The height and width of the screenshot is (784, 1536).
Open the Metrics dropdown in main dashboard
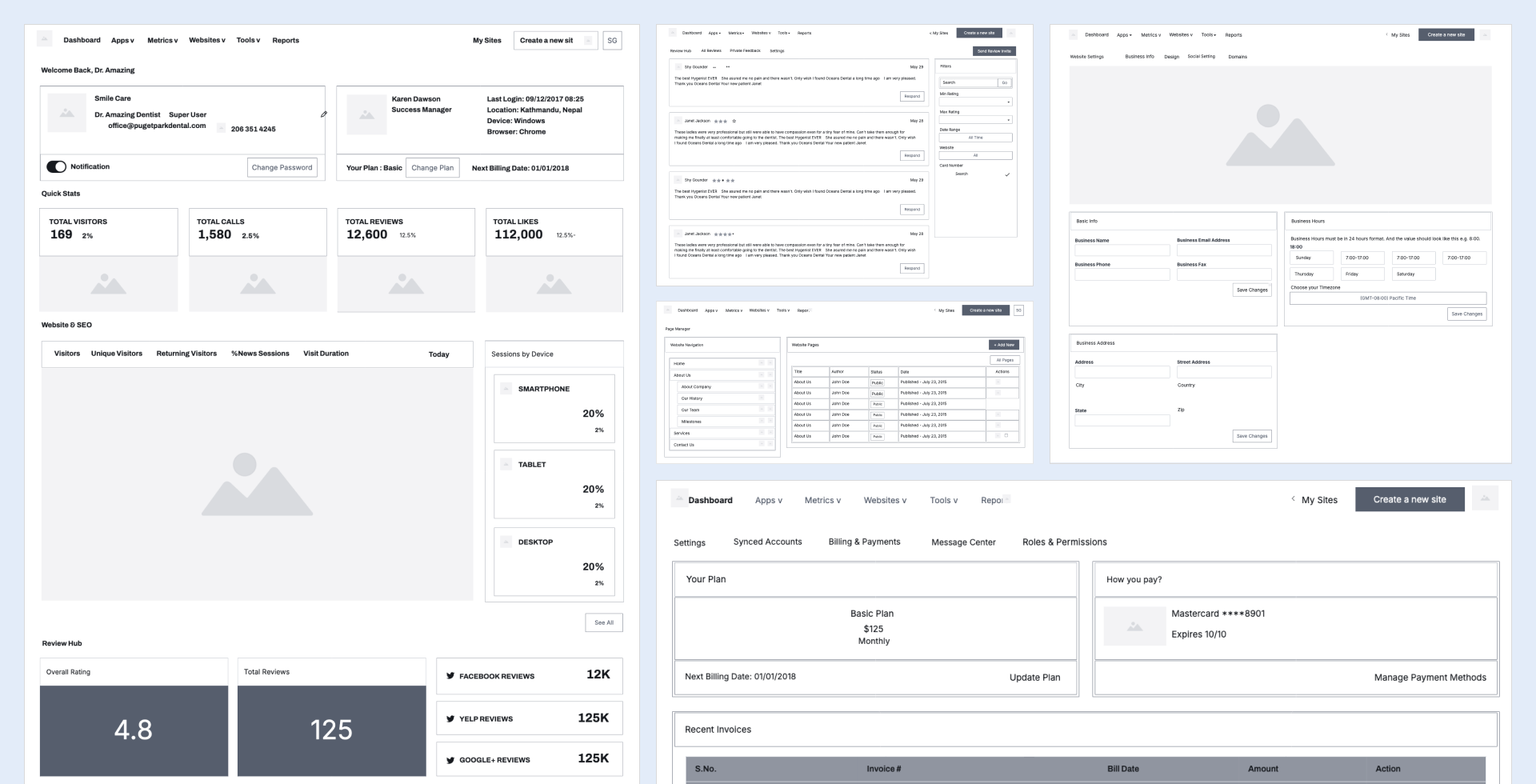click(x=162, y=40)
